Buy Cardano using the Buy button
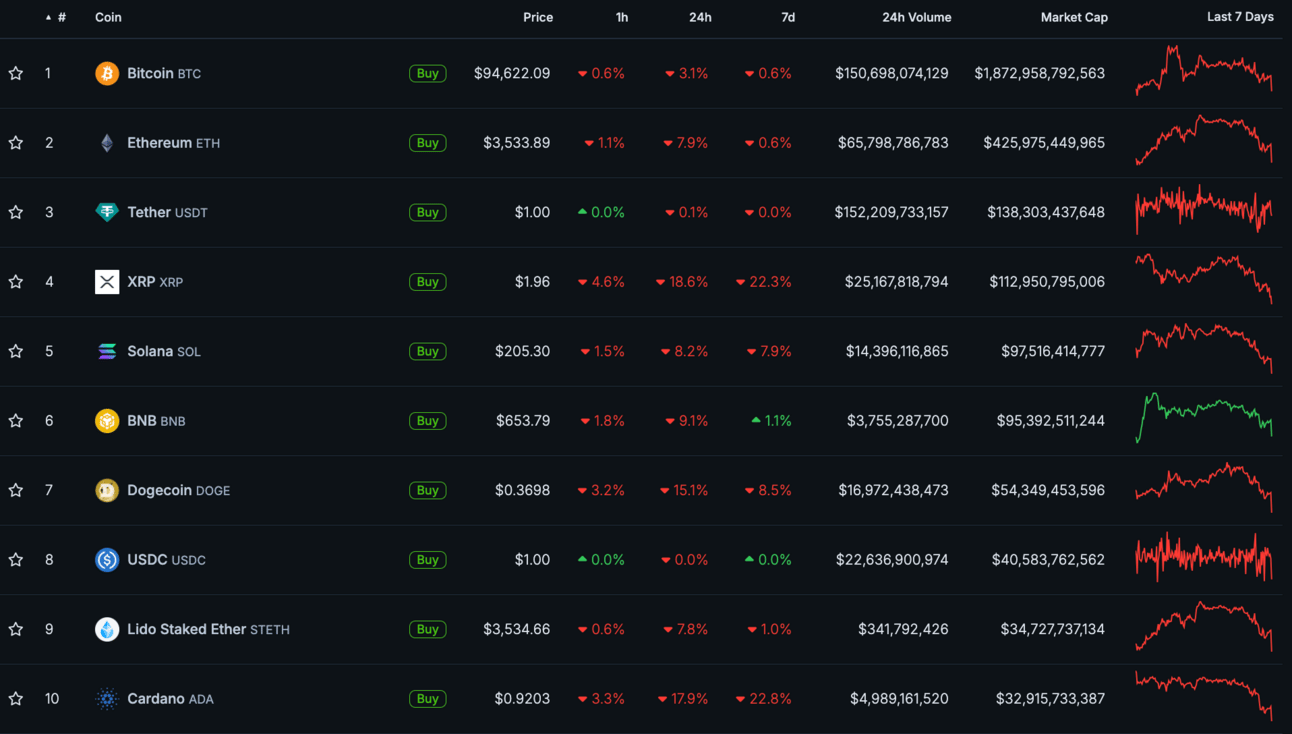 [427, 699]
